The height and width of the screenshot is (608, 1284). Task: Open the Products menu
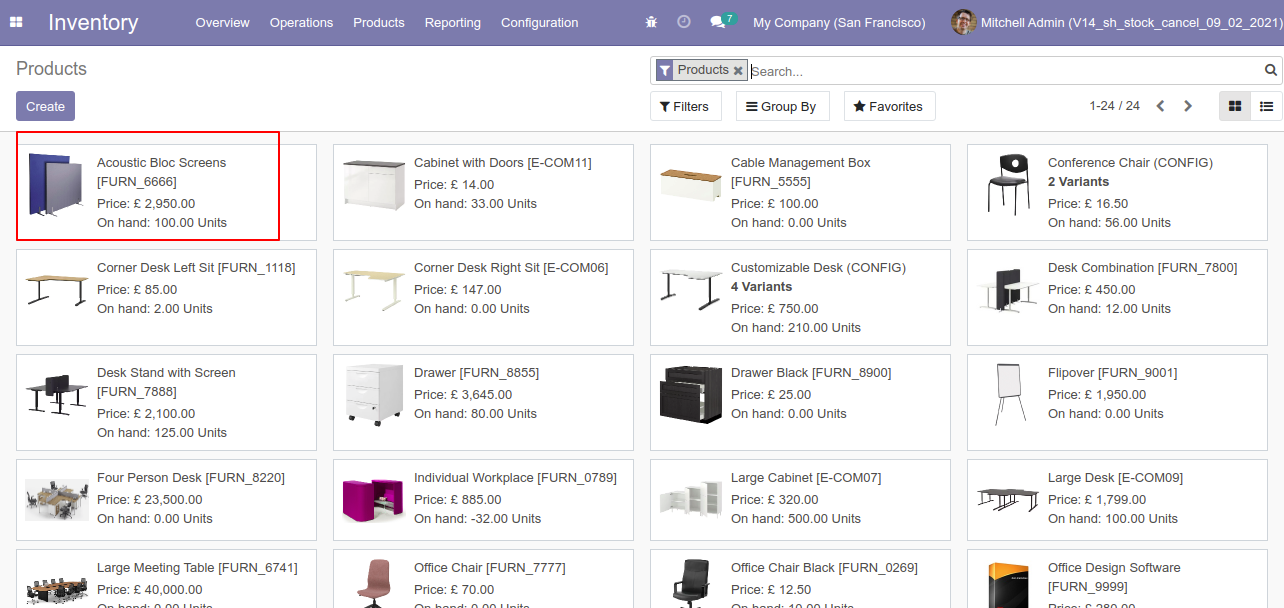[379, 22]
